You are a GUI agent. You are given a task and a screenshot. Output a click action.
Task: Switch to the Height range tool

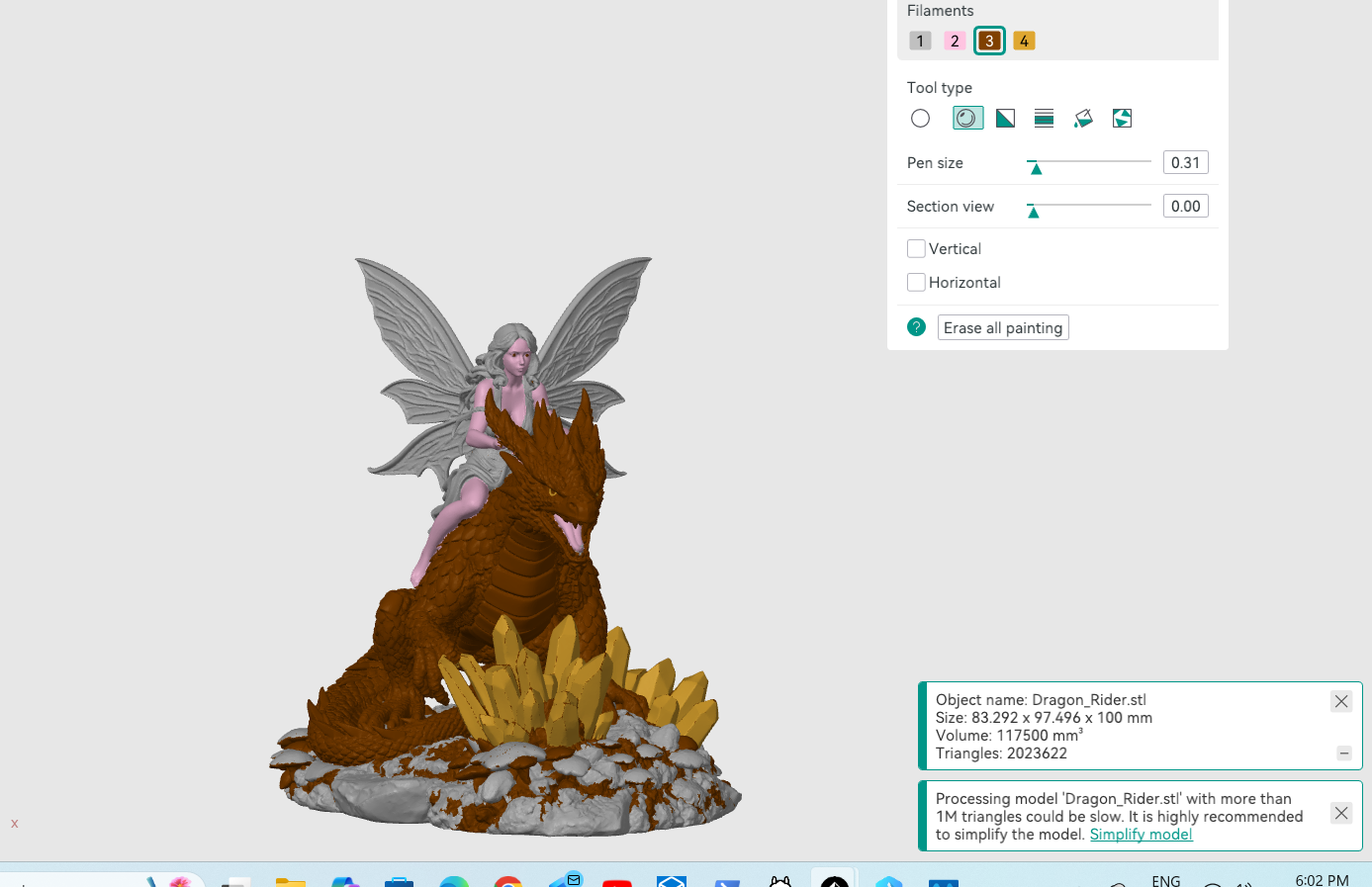1044,119
